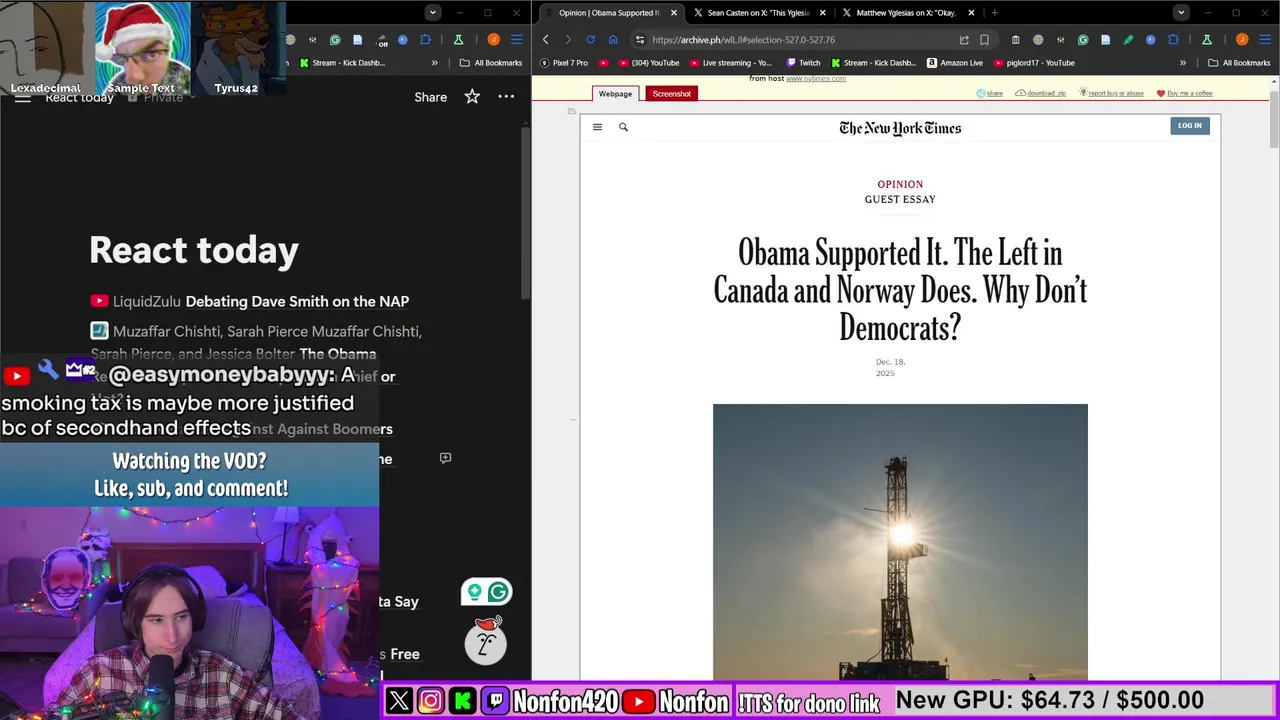The width and height of the screenshot is (1280, 720).
Task: Click share icon inside the archive.ph address bar
Action: (964, 40)
